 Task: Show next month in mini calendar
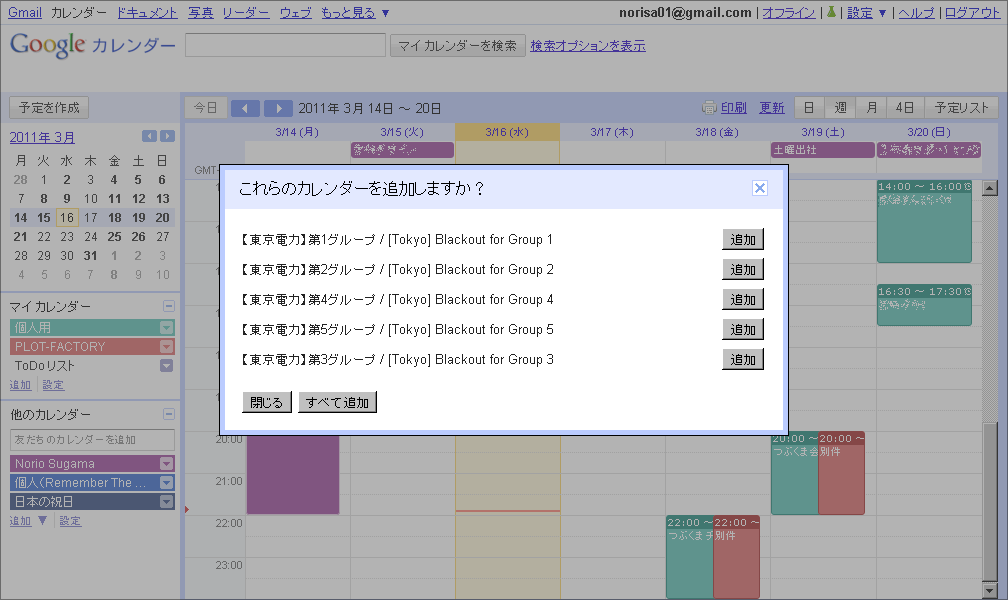coord(167,136)
